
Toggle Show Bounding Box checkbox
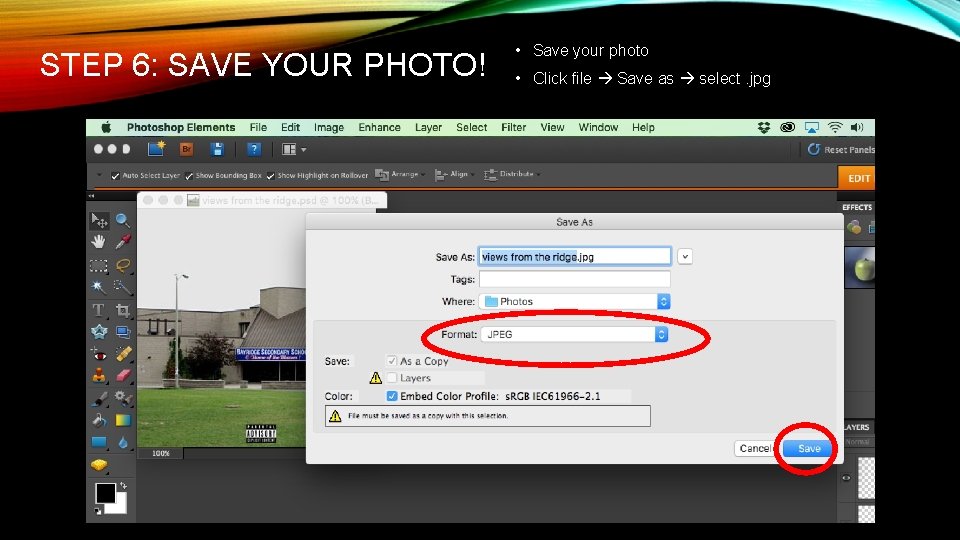[189, 176]
